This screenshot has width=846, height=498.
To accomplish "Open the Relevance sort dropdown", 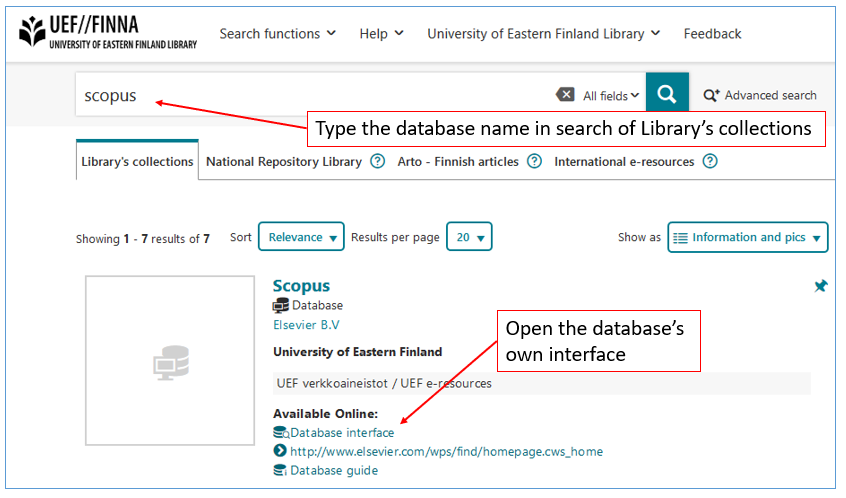I will point(301,237).
